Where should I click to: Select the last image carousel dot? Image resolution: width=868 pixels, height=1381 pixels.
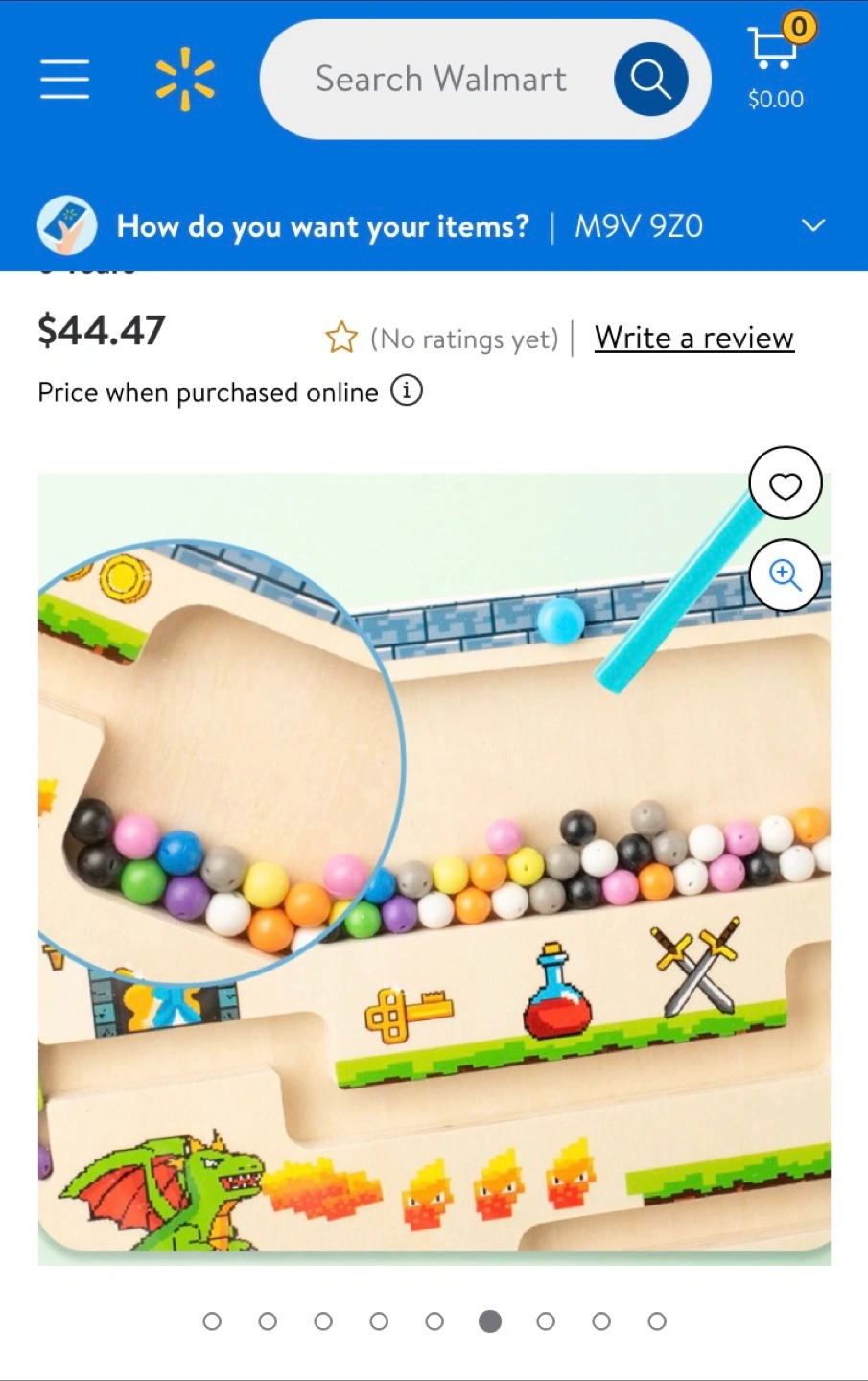(657, 1322)
